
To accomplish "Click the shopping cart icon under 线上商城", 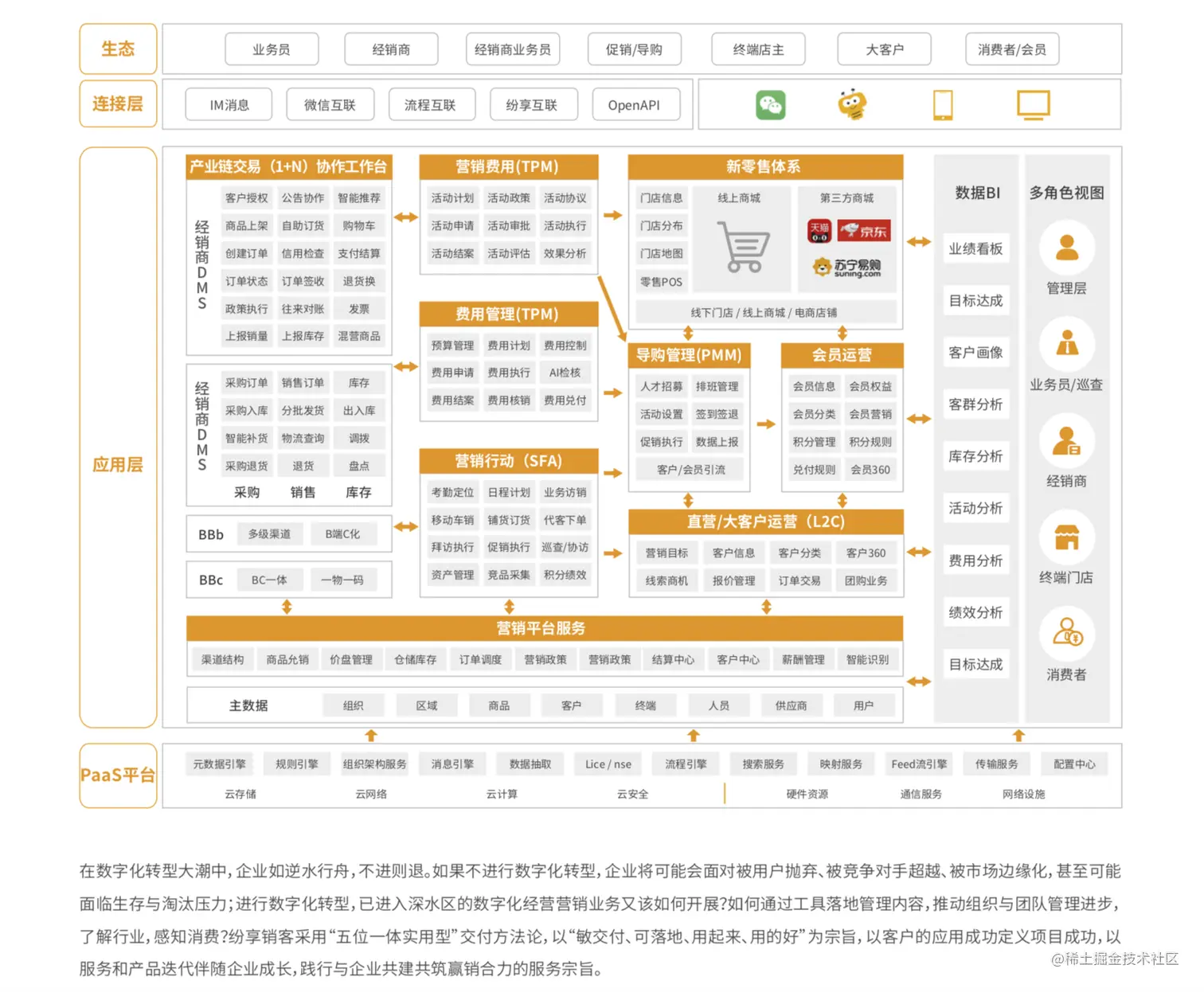I will (743, 247).
